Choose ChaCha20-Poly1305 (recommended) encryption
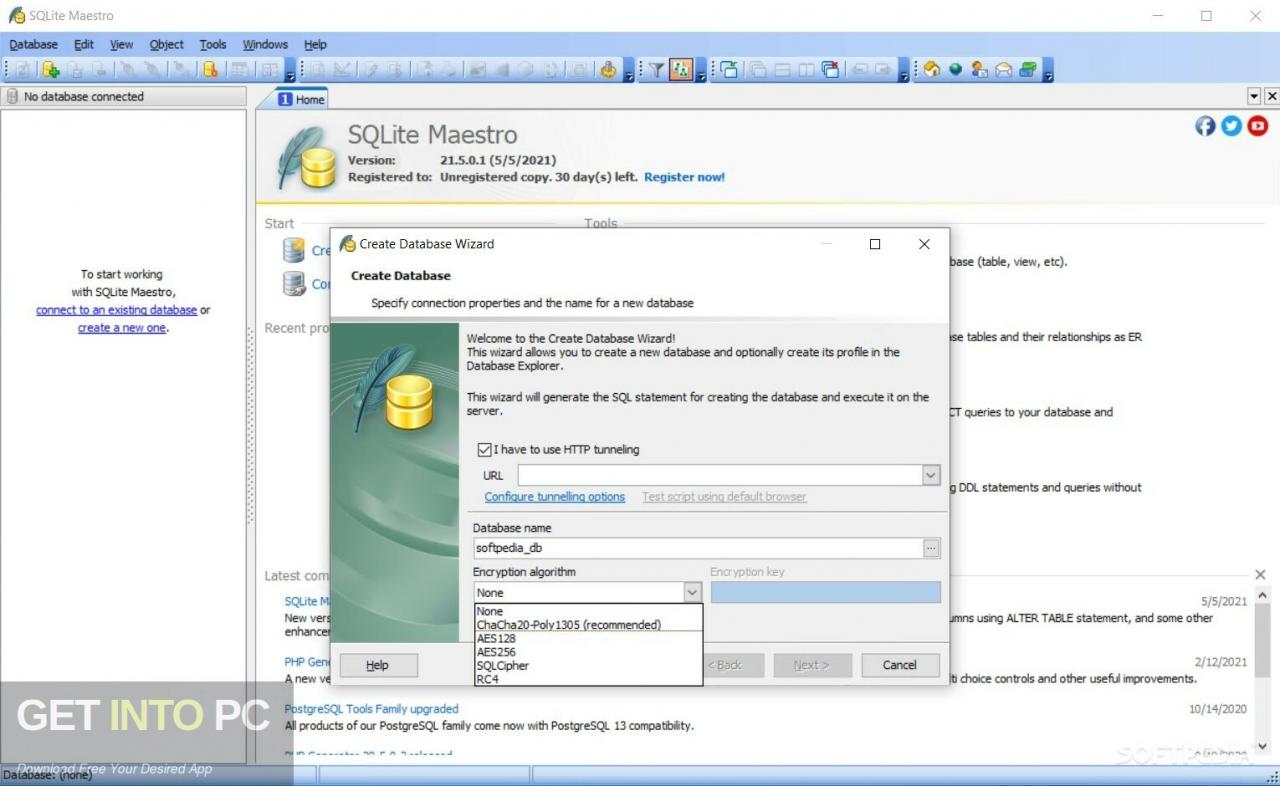 pyautogui.click(x=588, y=625)
